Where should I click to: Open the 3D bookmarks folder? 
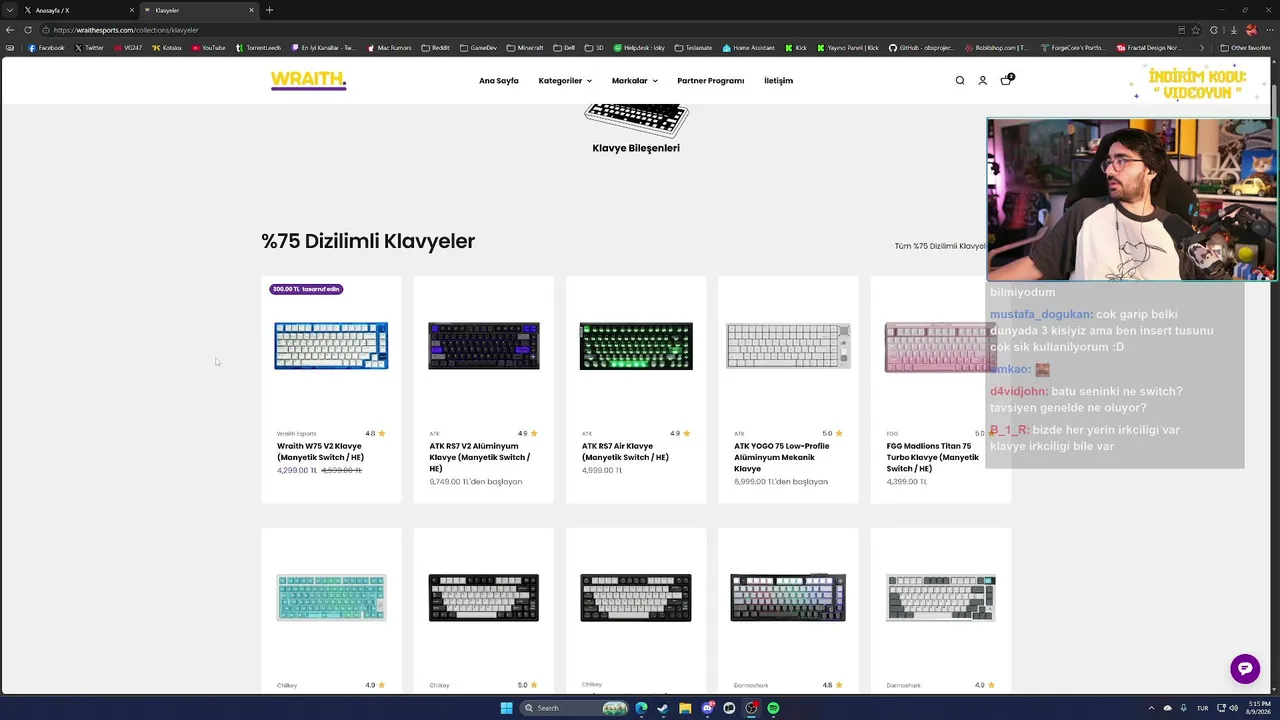point(594,48)
